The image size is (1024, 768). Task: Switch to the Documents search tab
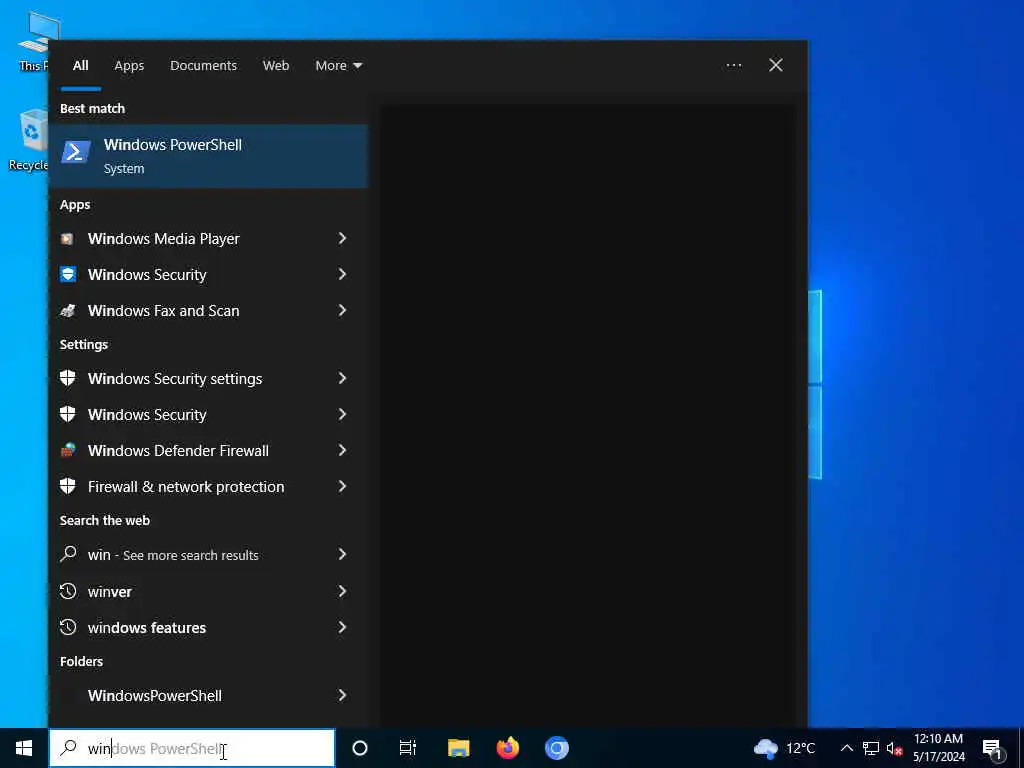[203, 65]
